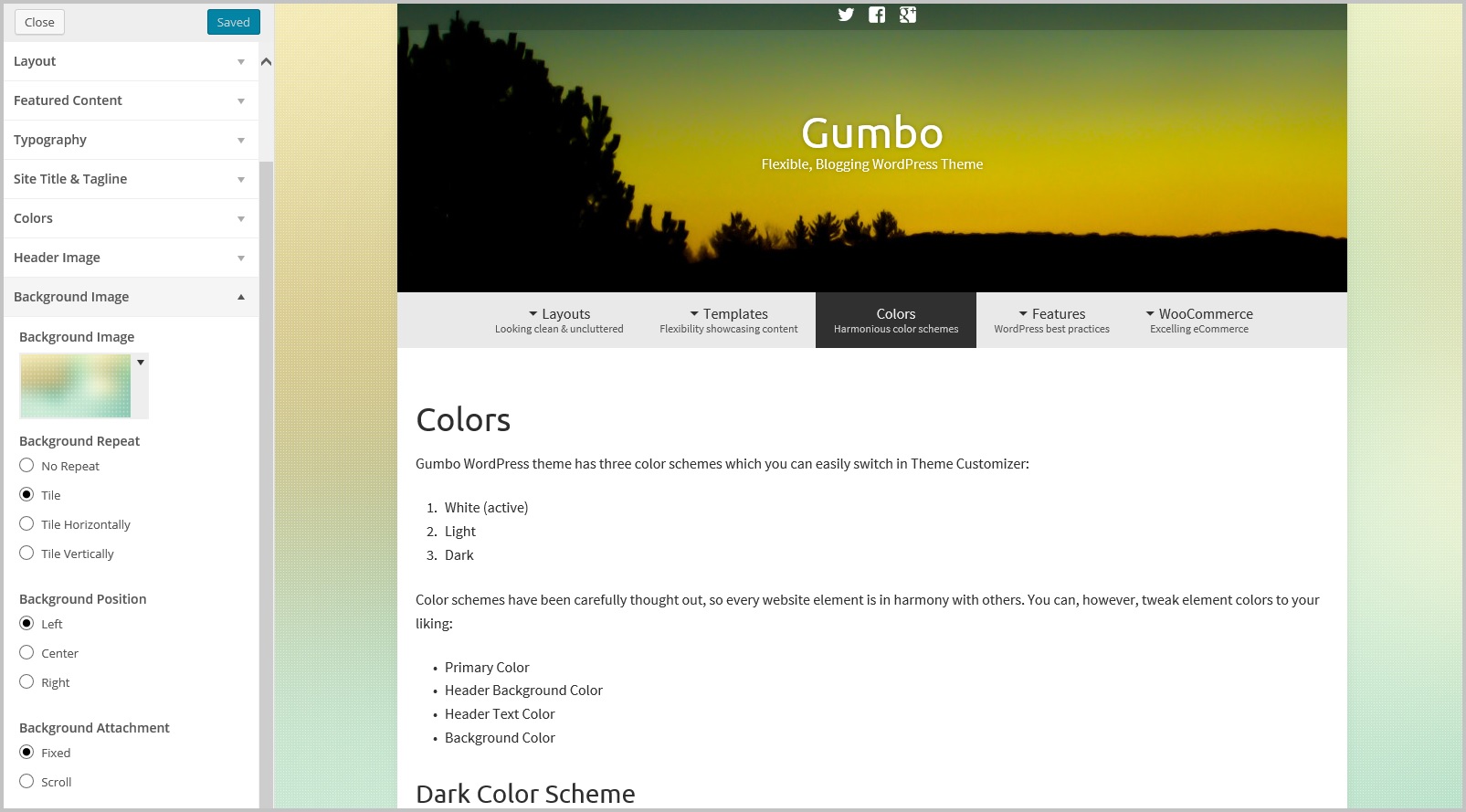Collapse the Background Image section
The width and height of the screenshot is (1466, 812).
point(131,297)
